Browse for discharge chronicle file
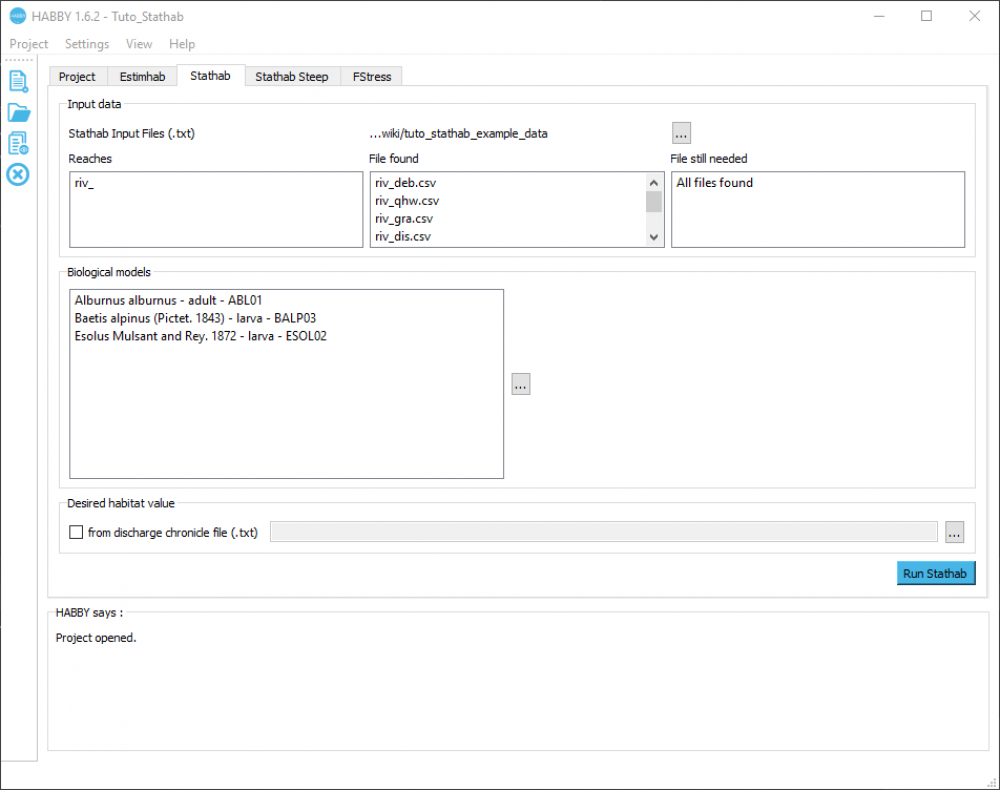This screenshot has width=1000, height=790. [x=954, y=532]
